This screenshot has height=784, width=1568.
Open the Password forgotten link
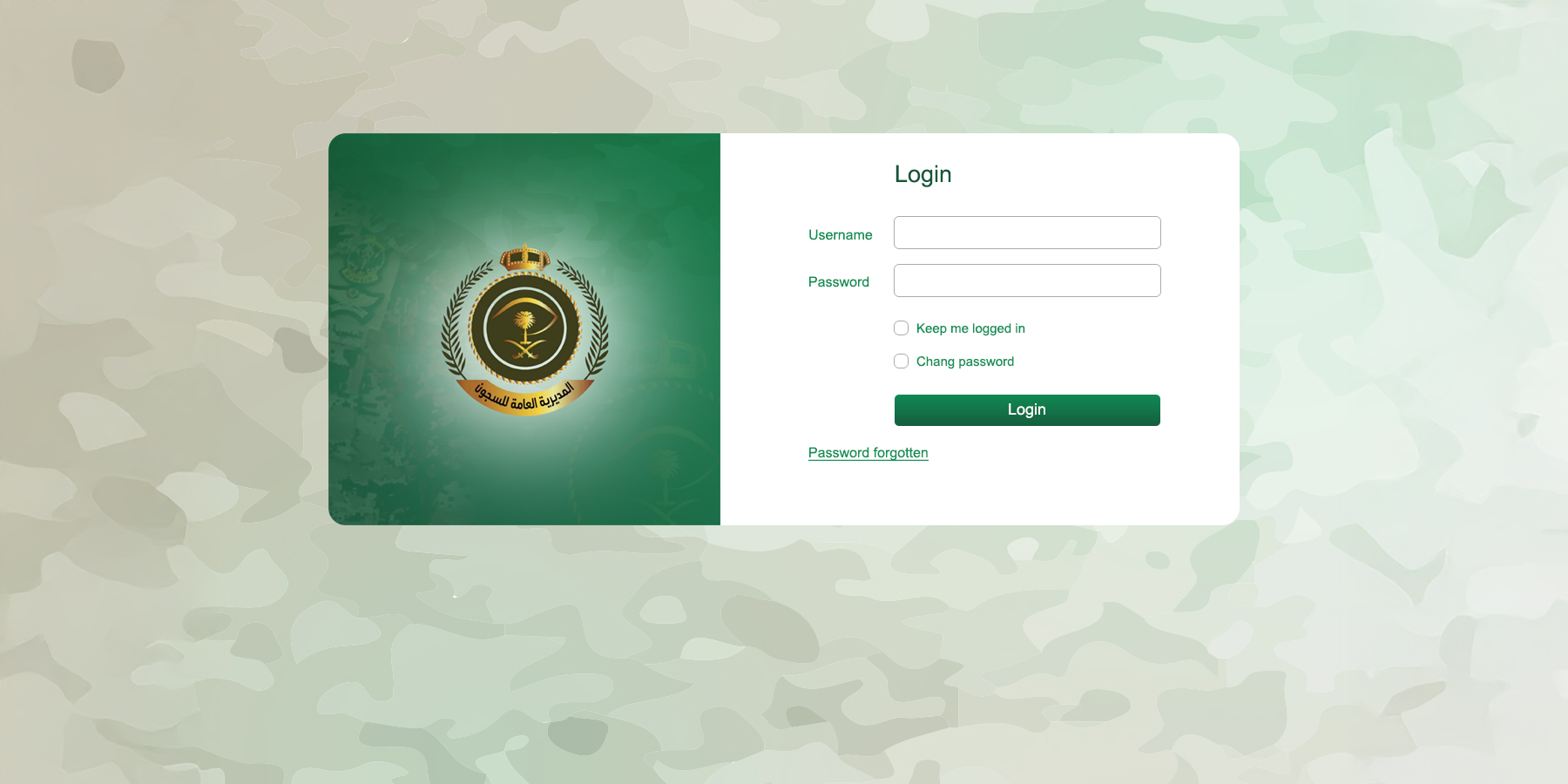coord(868,453)
